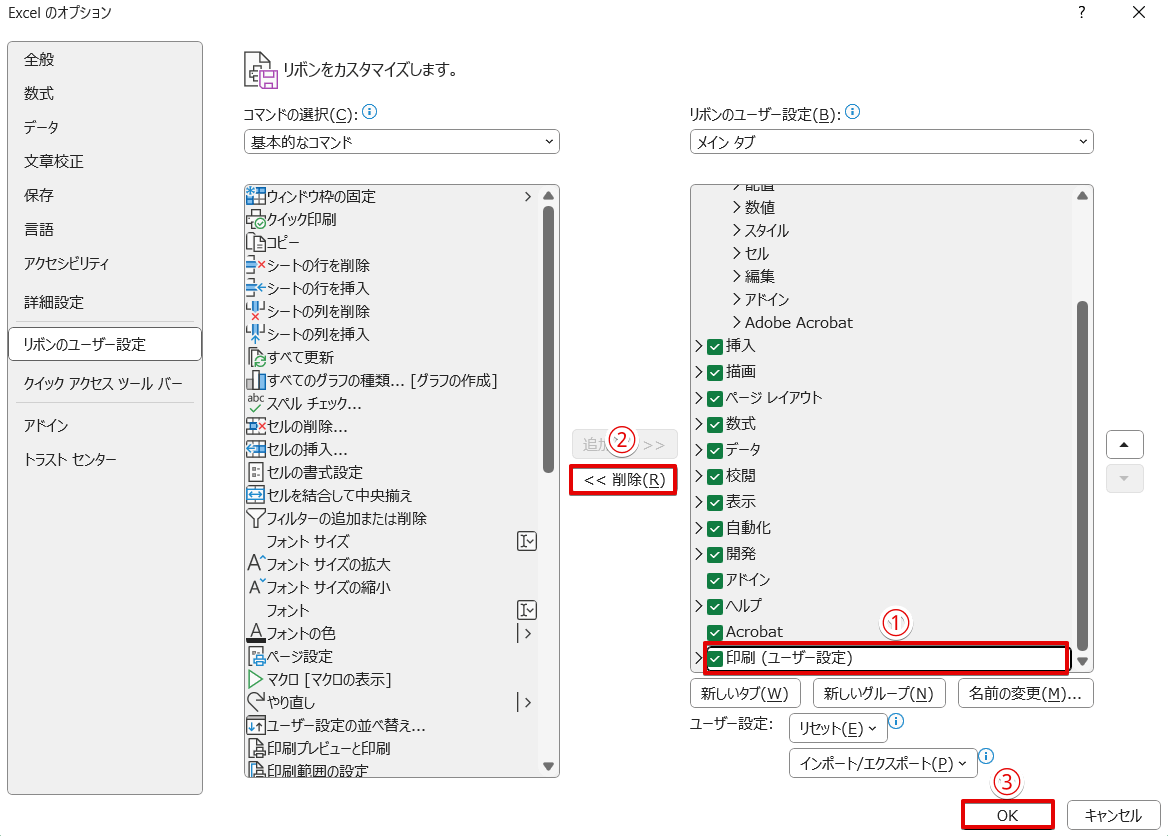Select the シートの行を削除 command icon

coord(252,264)
